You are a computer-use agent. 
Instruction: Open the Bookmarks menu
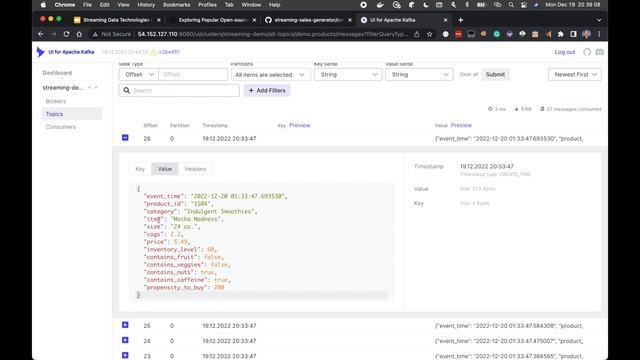[x=176, y=5]
